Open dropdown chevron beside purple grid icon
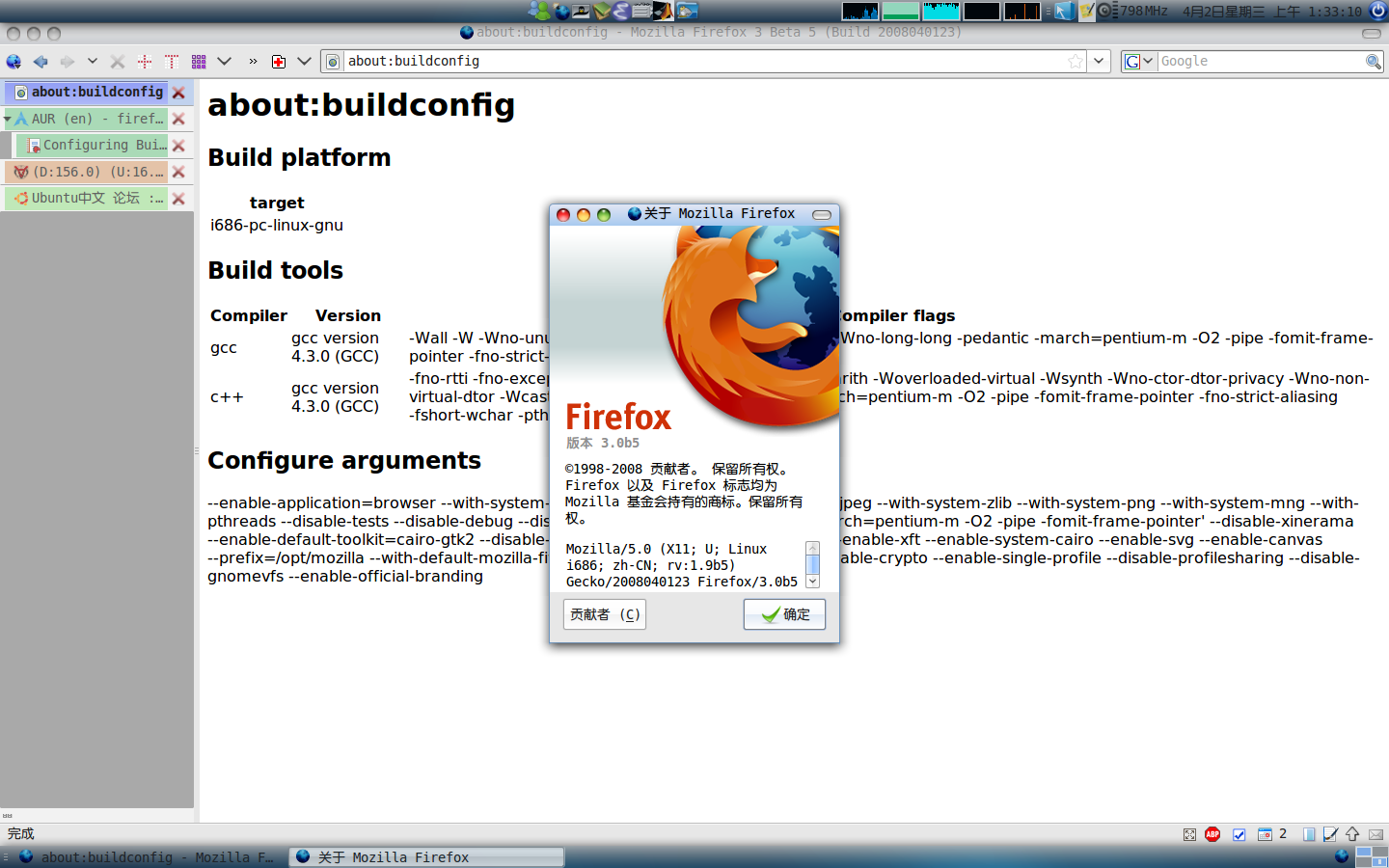This screenshot has height=868, width=1389. [x=225, y=61]
